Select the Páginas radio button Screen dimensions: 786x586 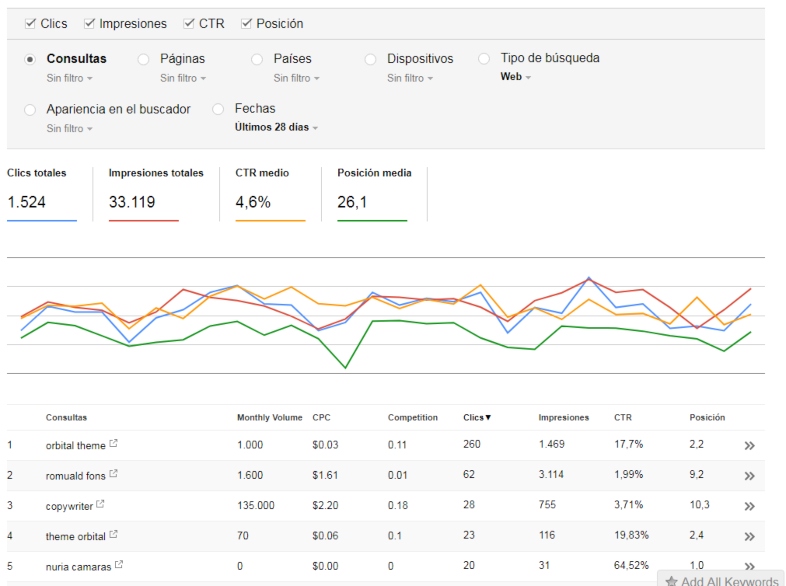(143, 59)
